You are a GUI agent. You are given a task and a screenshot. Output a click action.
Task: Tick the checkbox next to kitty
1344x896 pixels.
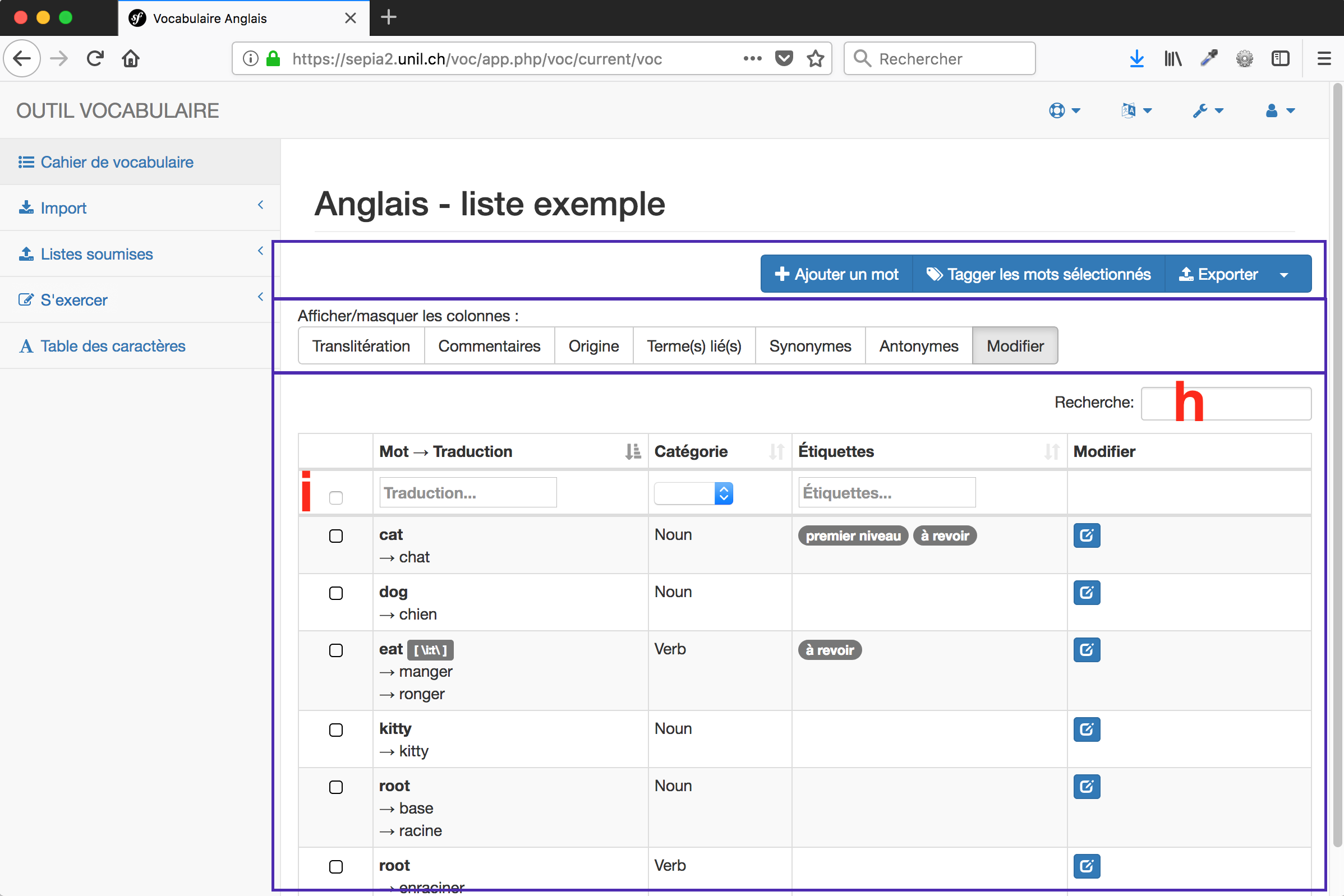point(336,729)
